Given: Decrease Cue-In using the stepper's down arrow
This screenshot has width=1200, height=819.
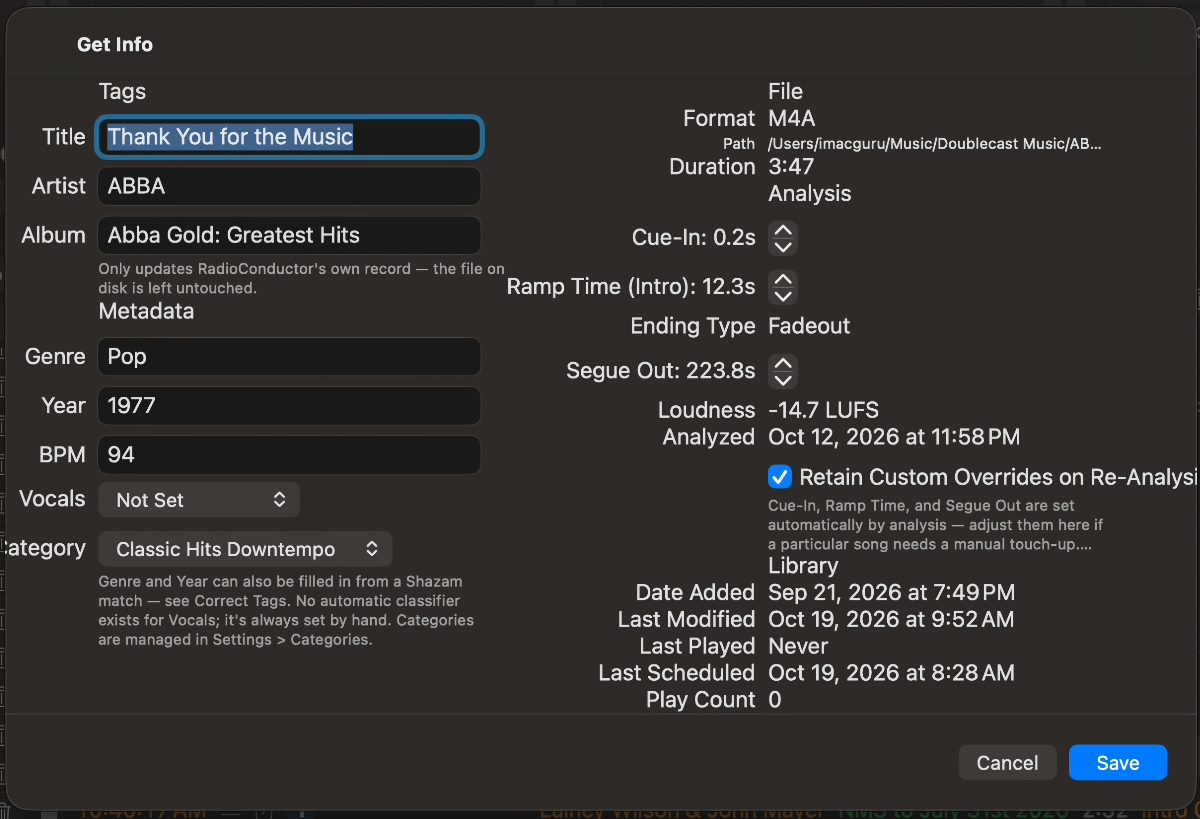Looking at the screenshot, I should click(x=783, y=246).
